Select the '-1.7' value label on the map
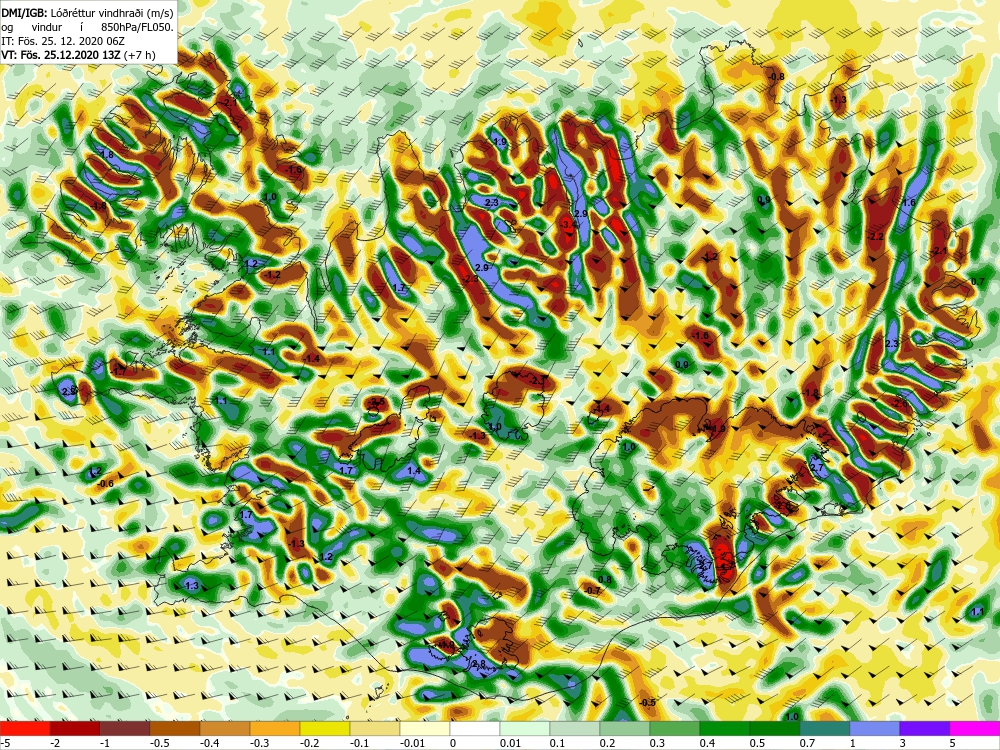The height and width of the screenshot is (750, 1000). point(119,371)
